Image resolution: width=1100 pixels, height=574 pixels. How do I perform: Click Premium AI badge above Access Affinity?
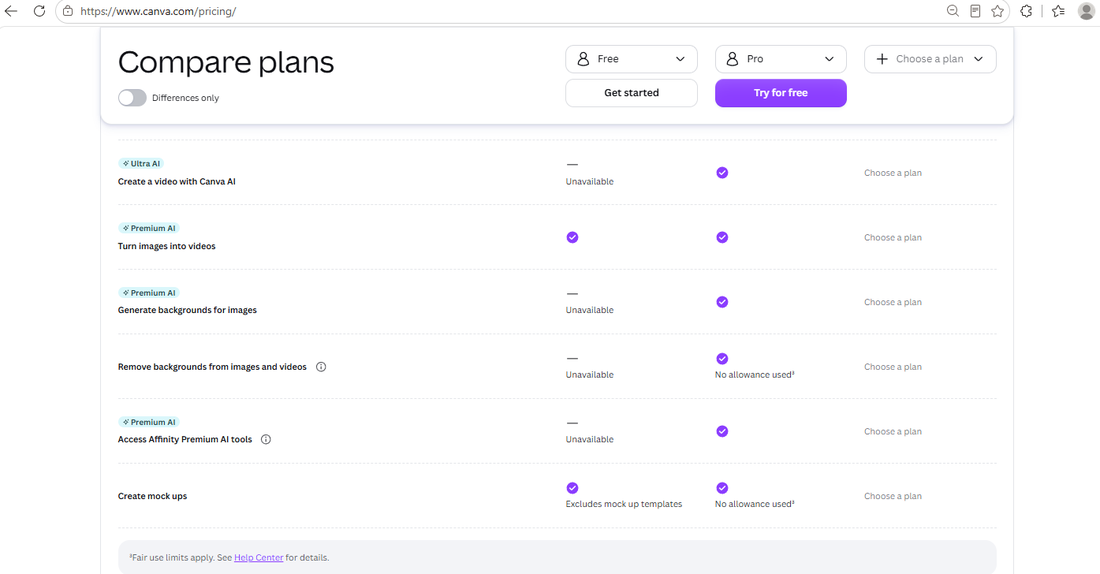click(x=149, y=422)
